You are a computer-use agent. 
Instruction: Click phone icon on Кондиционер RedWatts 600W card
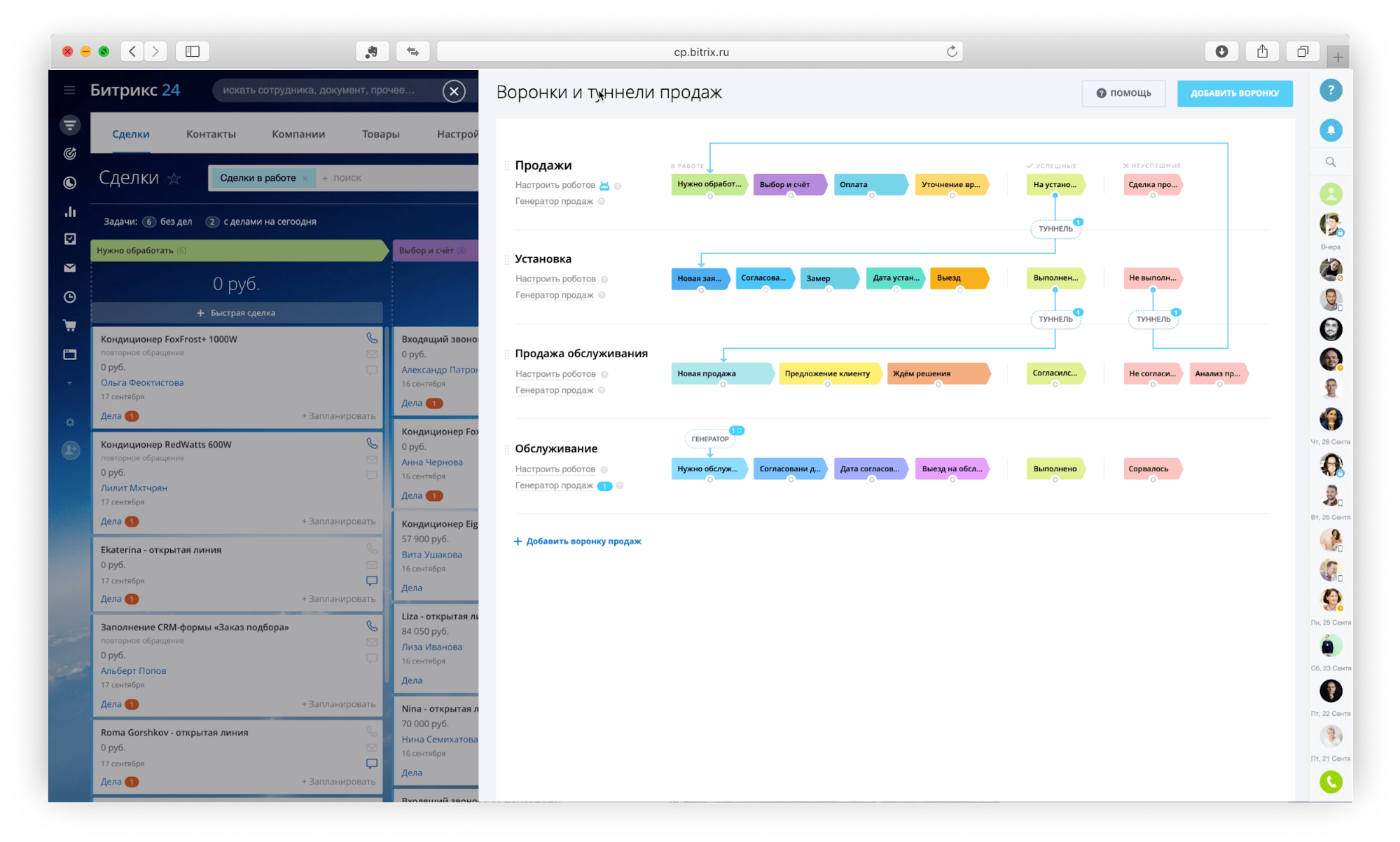(372, 443)
